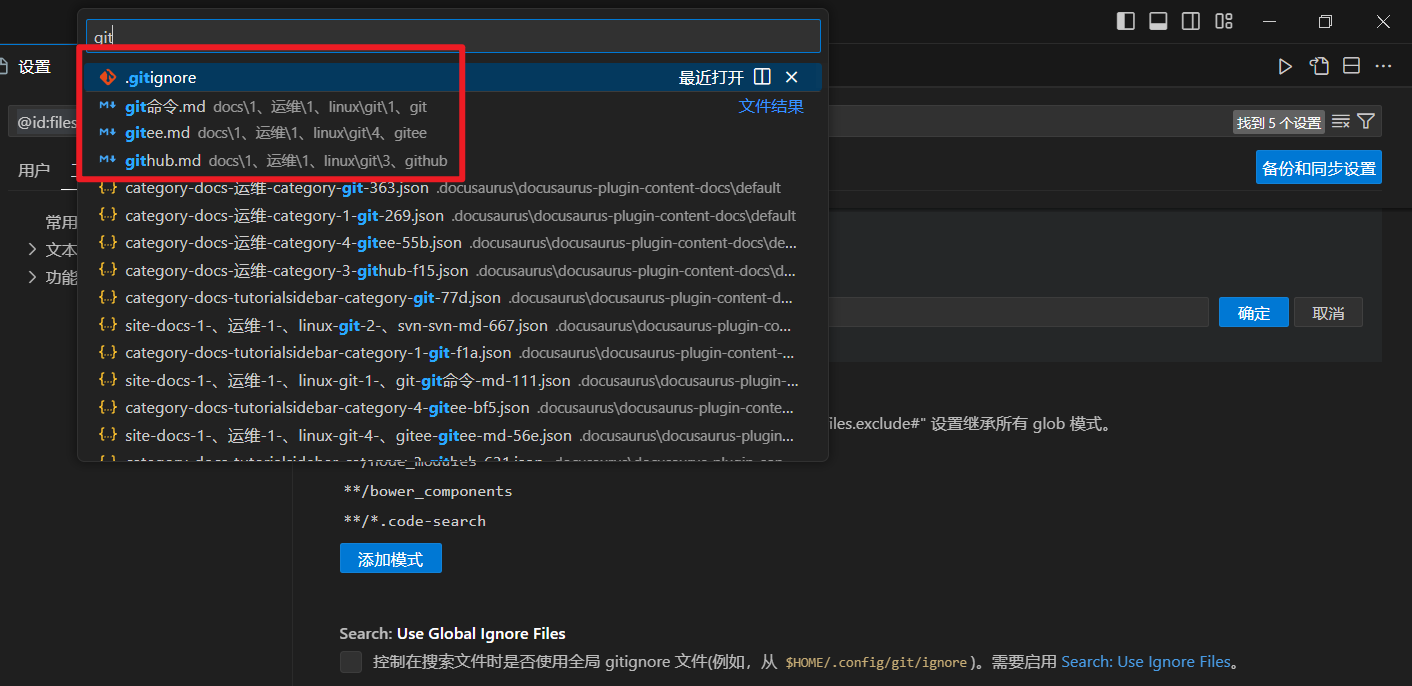Screen dimensions: 1412x686
Task: Select 常用 in the settings tree
Action: coord(61,222)
